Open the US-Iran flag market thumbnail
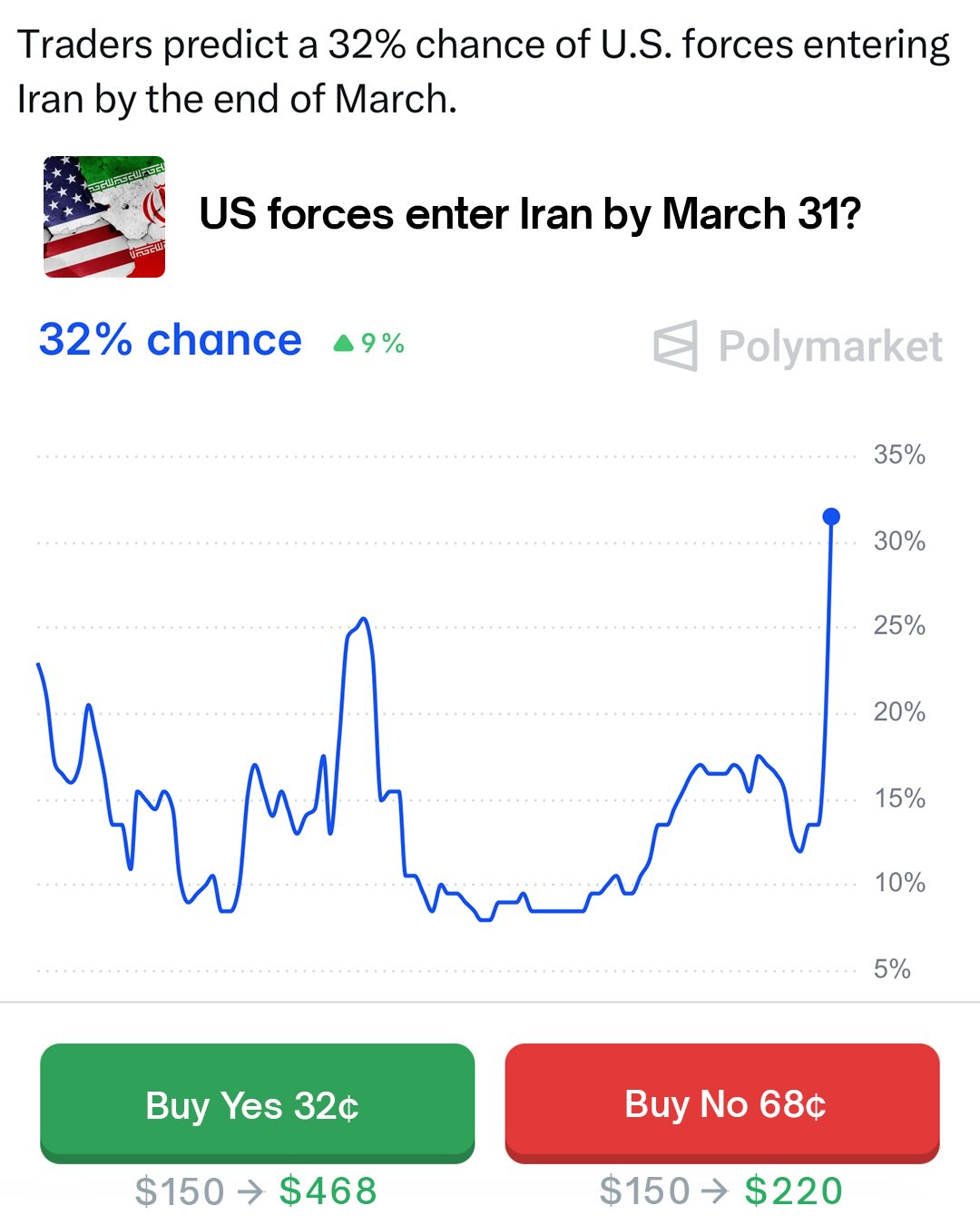 tap(104, 217)
